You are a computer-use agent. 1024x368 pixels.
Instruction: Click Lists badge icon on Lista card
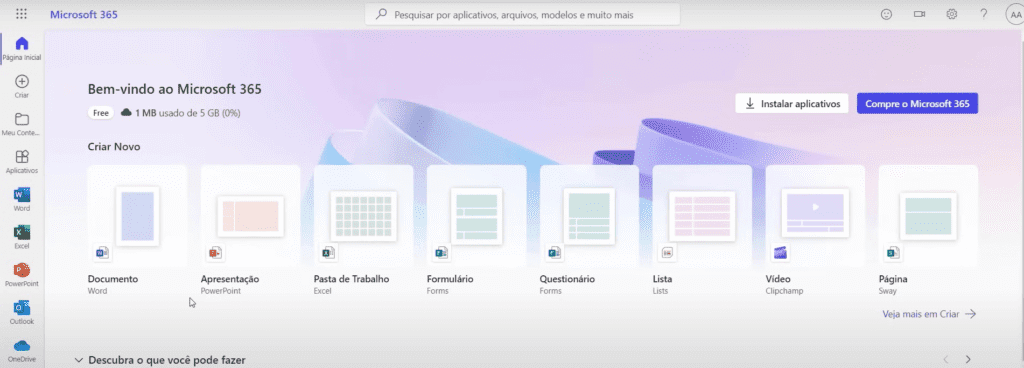tap(667, 253)
